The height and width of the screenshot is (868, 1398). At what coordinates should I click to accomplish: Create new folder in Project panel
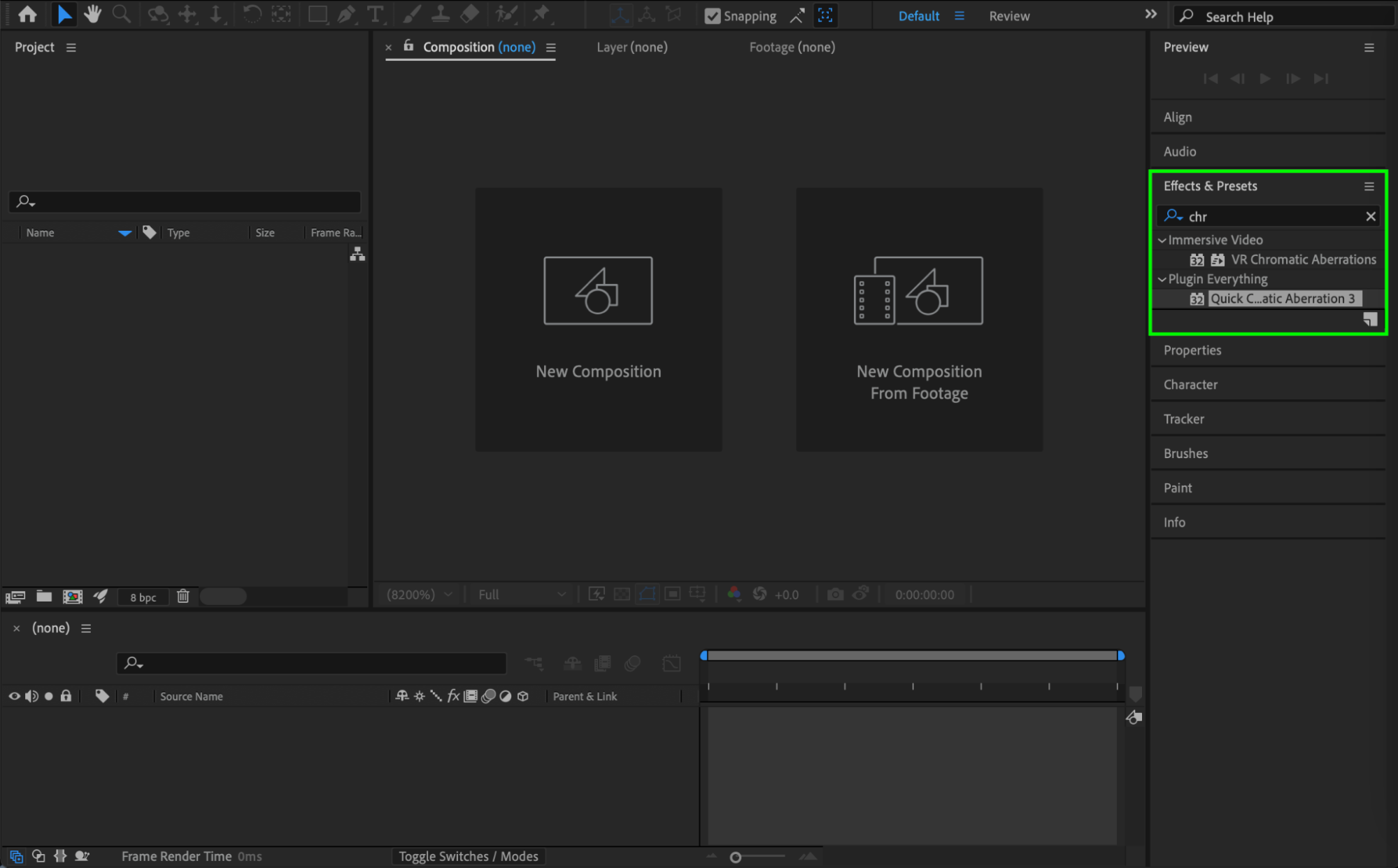44,597
